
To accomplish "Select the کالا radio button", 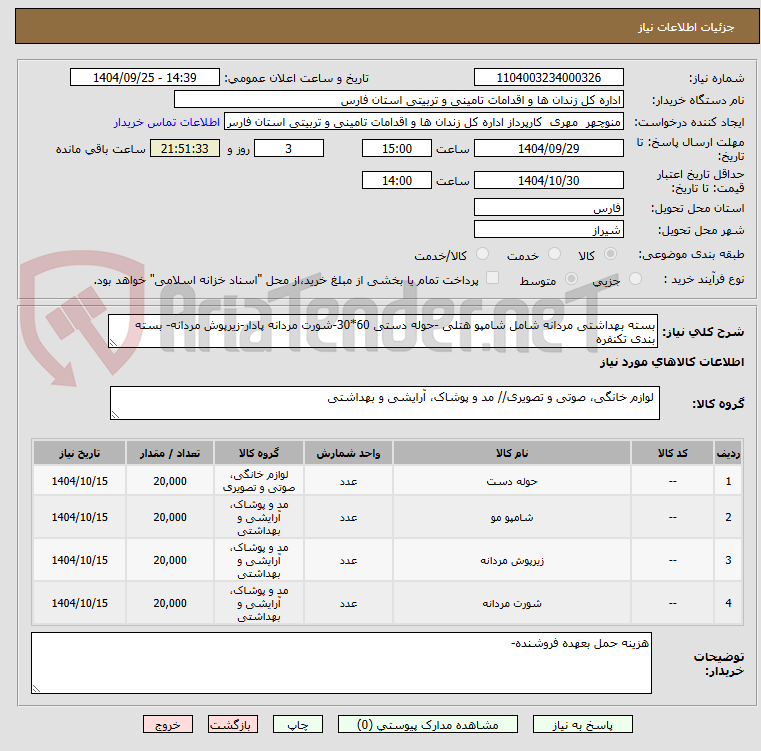I will [611, 254].
